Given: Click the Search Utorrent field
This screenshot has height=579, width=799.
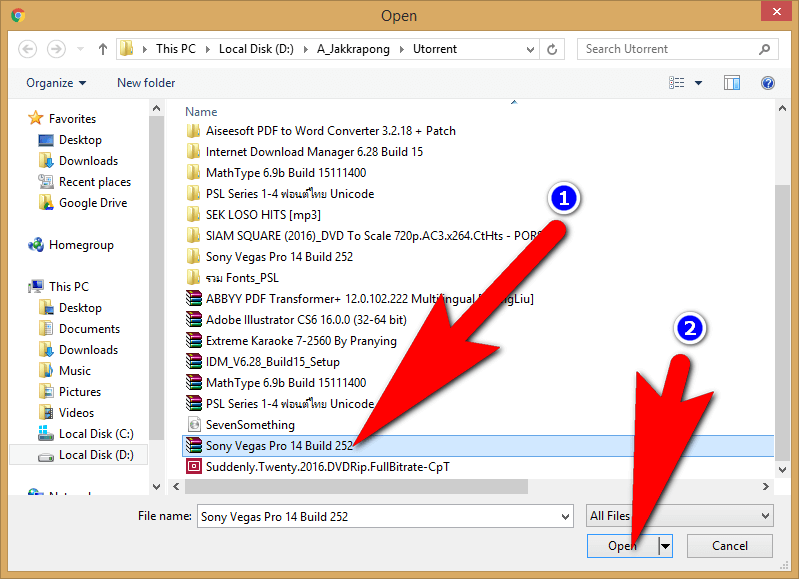Looking at the screenshot, I should coord(677,49).
